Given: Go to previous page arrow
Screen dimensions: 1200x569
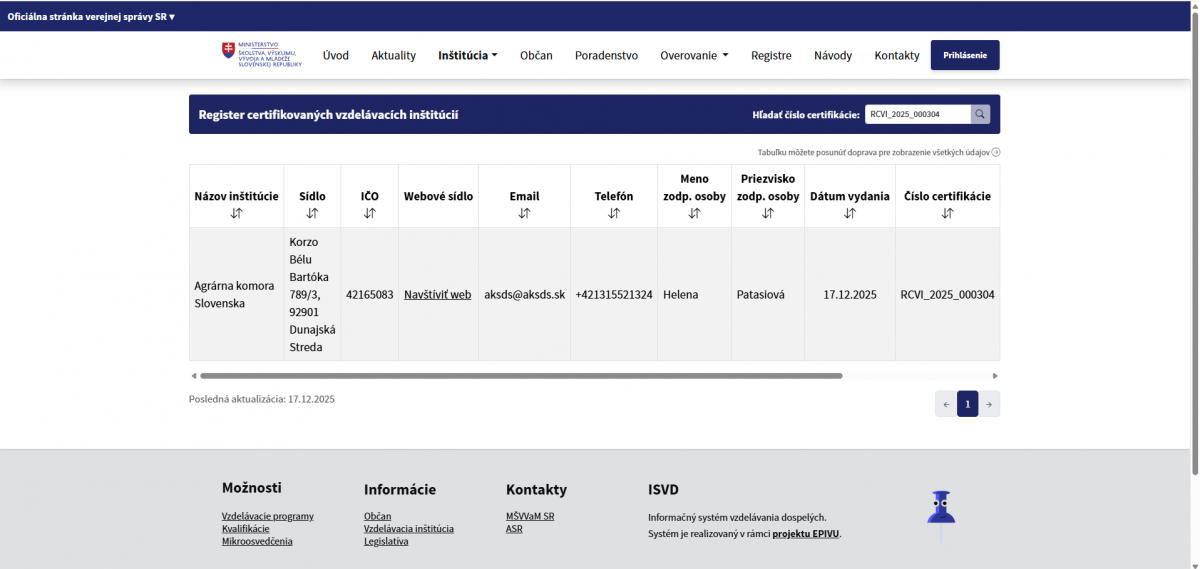Looking at the screenshot, I should 946,404.
